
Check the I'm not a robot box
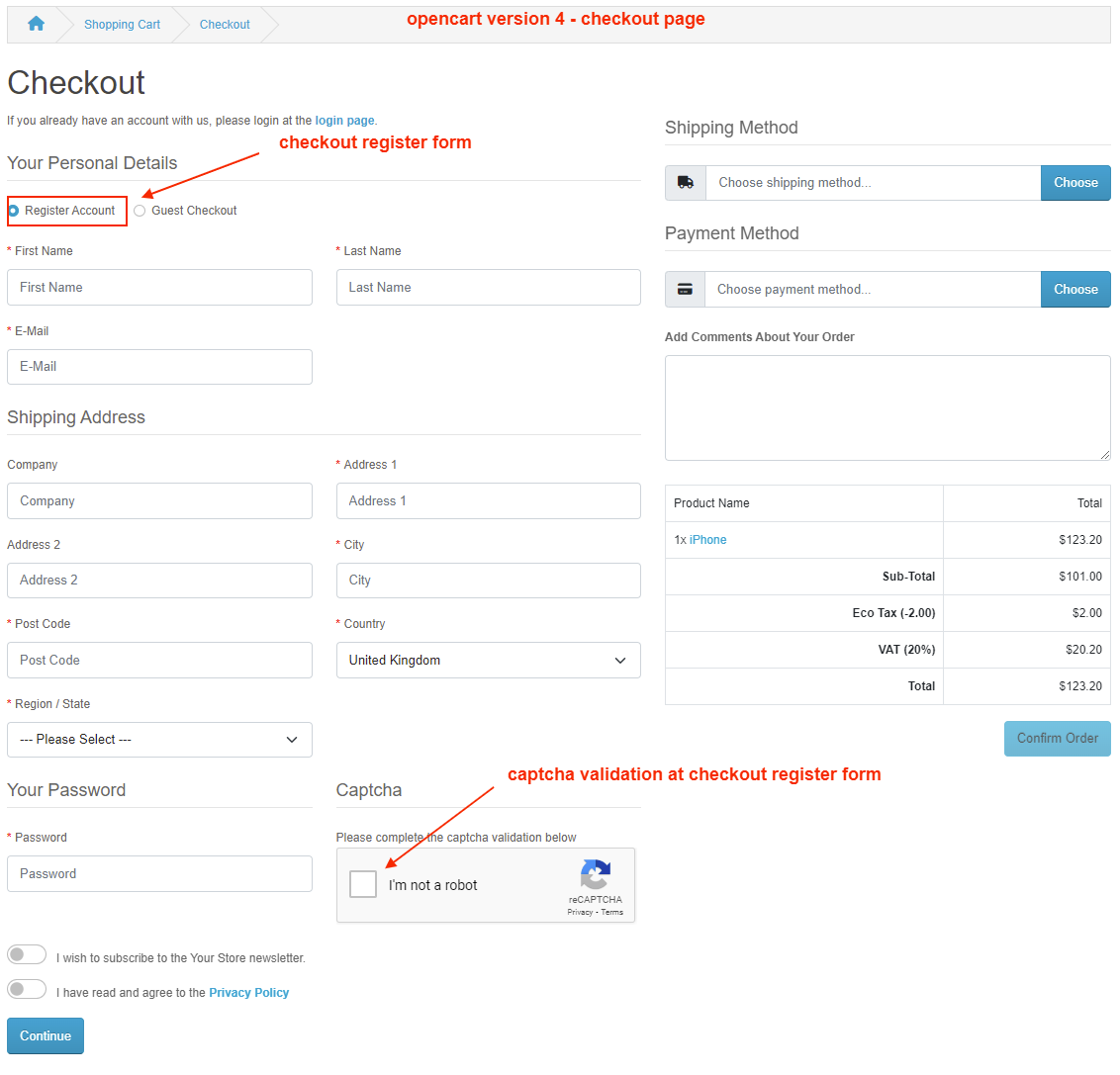[363, 884]
